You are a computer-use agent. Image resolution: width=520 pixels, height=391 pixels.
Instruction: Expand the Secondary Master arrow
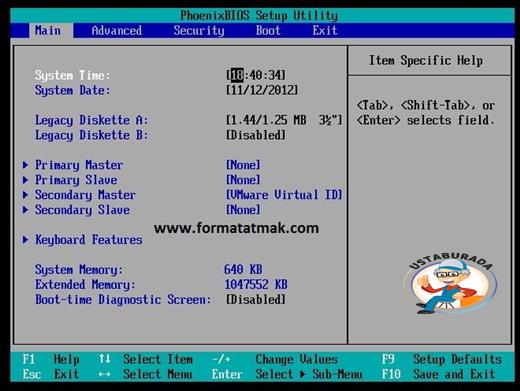point(25,195)
